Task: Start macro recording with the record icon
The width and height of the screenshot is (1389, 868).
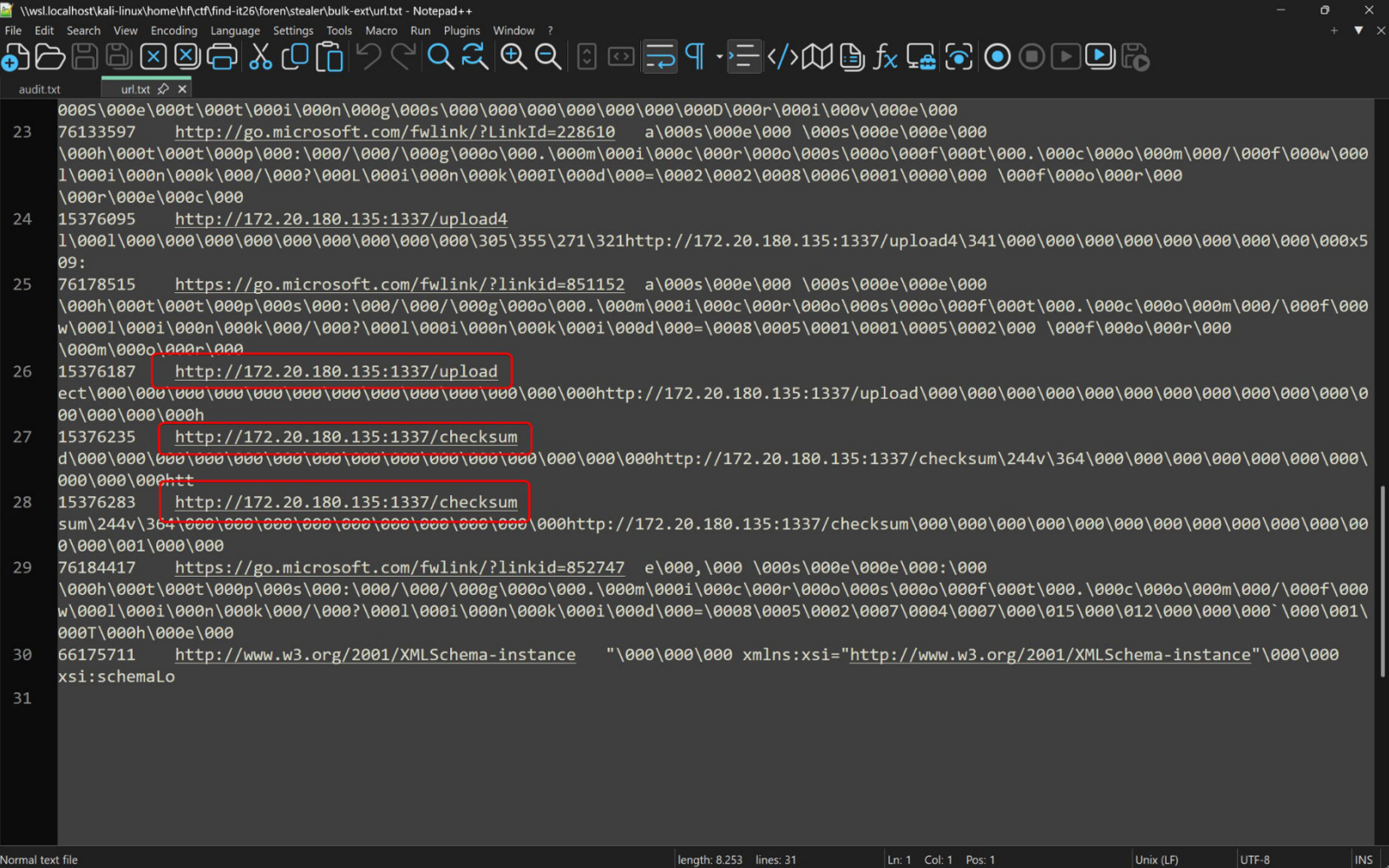Action: click(997, 57)
